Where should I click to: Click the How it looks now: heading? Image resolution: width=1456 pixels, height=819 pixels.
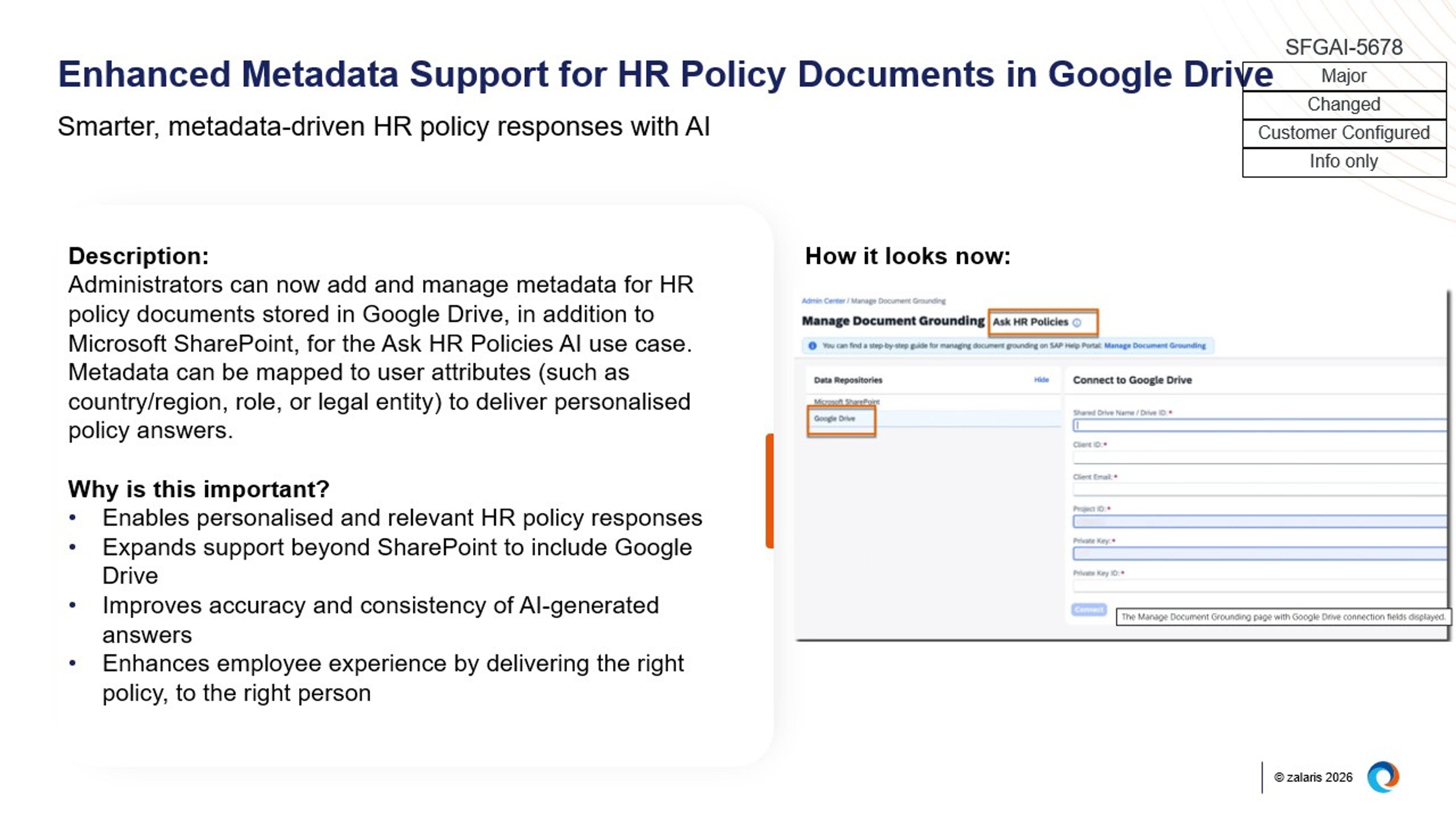[x=908, y=256]
